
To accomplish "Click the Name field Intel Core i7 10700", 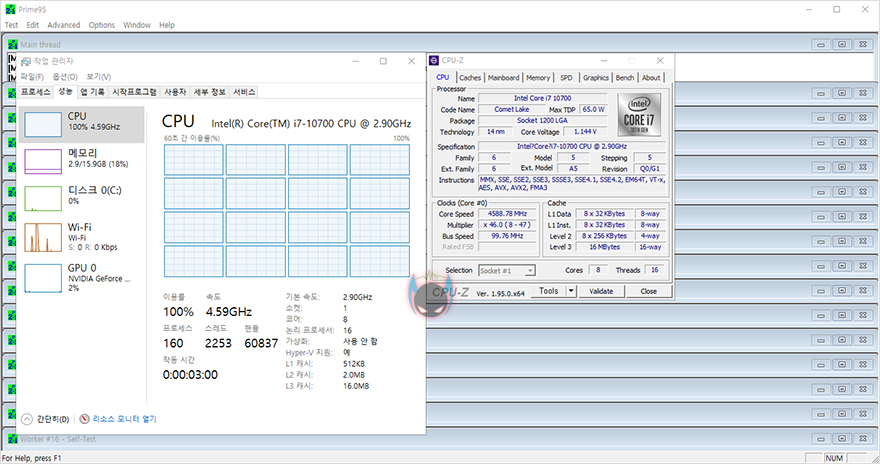I will [x=543, y=98].
